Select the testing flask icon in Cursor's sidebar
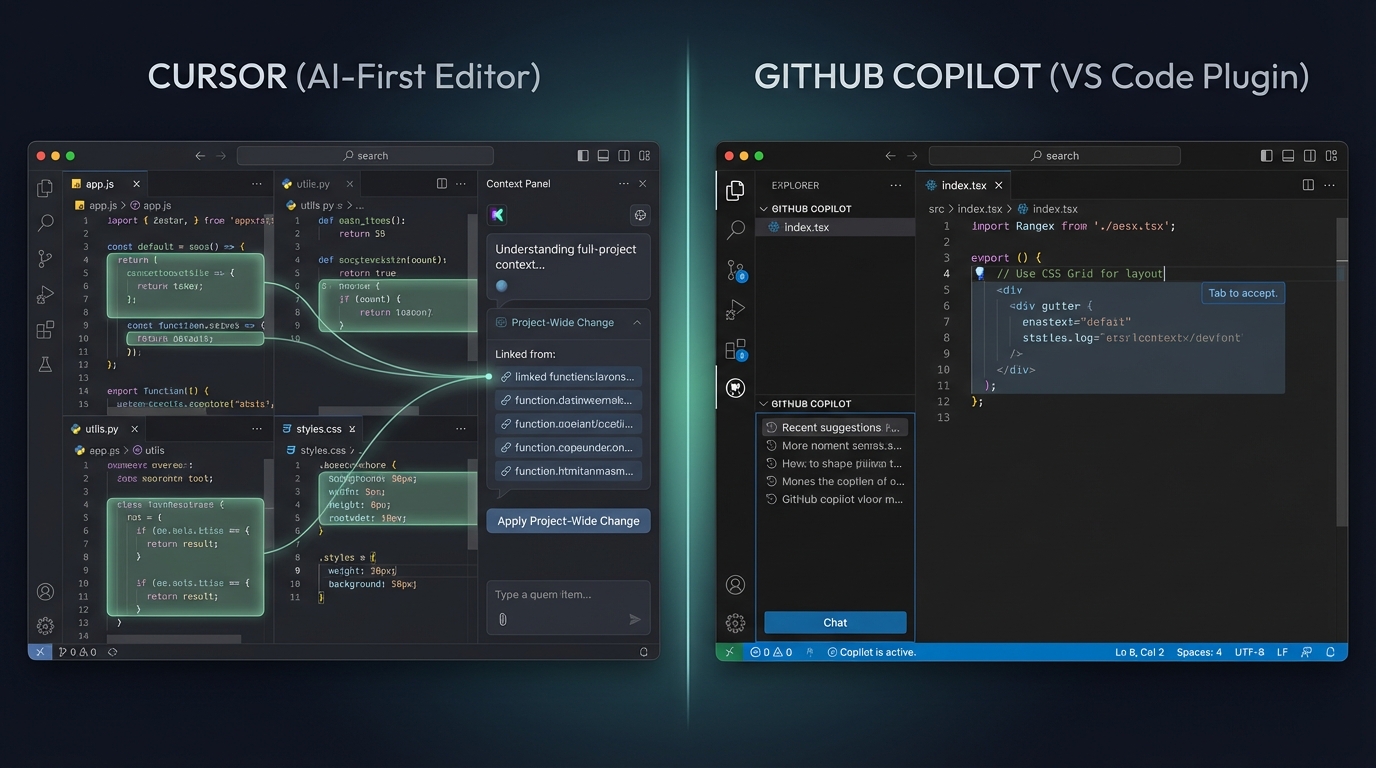 coord(45,364)
